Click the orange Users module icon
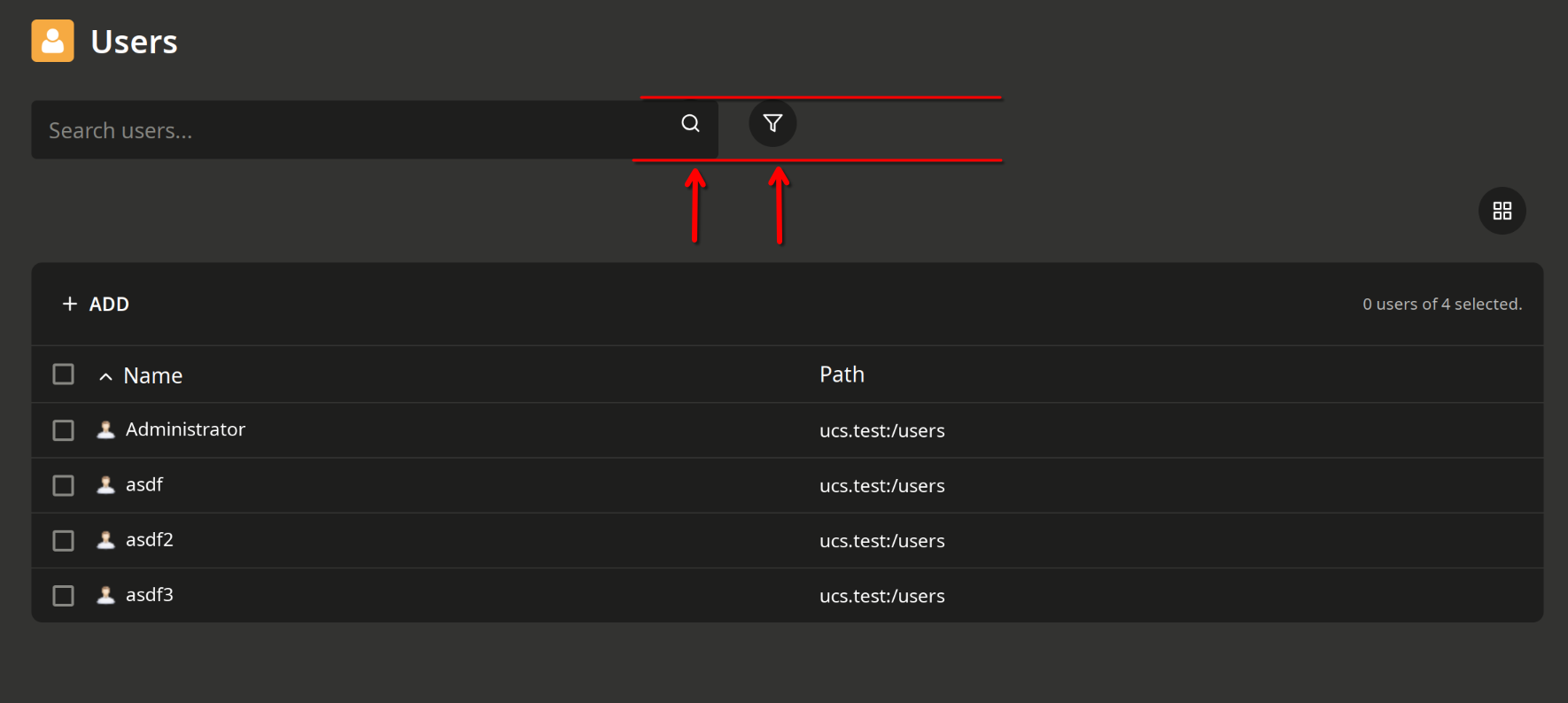 [52, 41]
